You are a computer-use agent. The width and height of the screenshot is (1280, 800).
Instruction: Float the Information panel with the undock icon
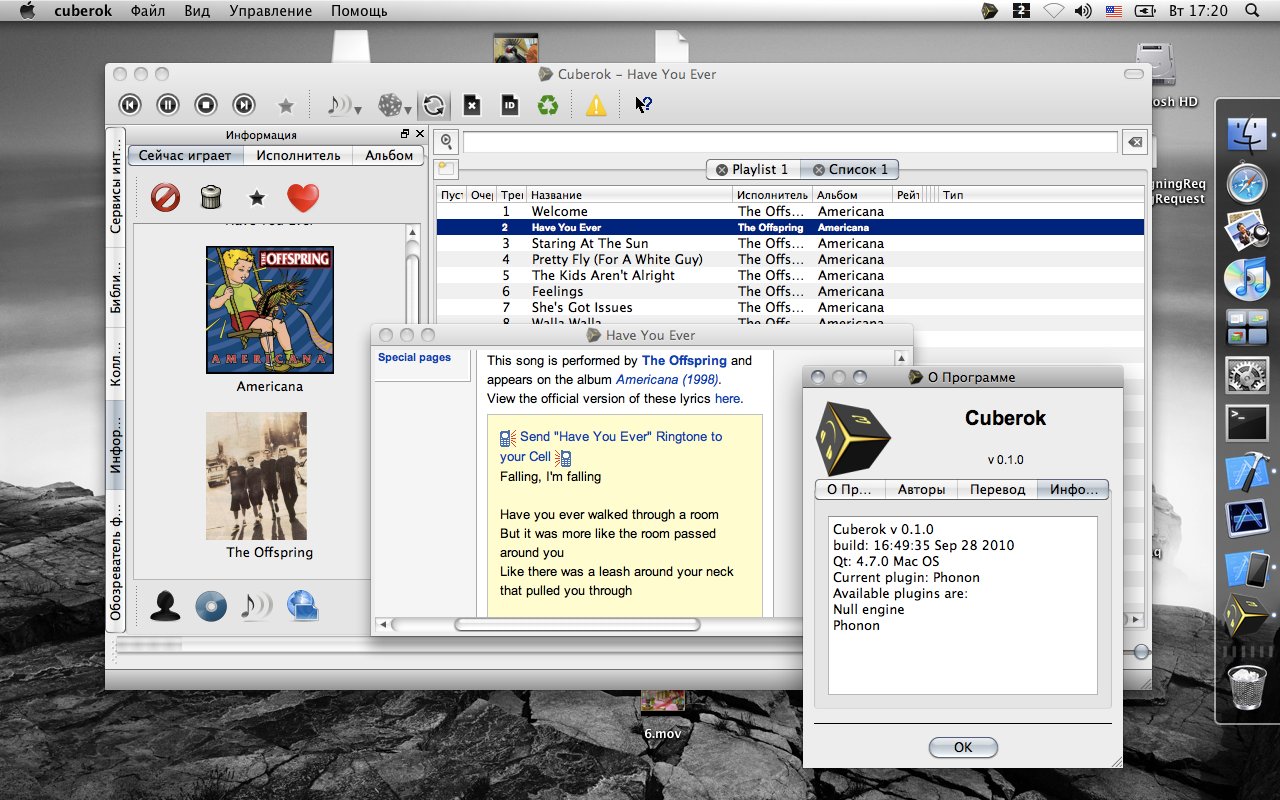[x=405, y=134]
